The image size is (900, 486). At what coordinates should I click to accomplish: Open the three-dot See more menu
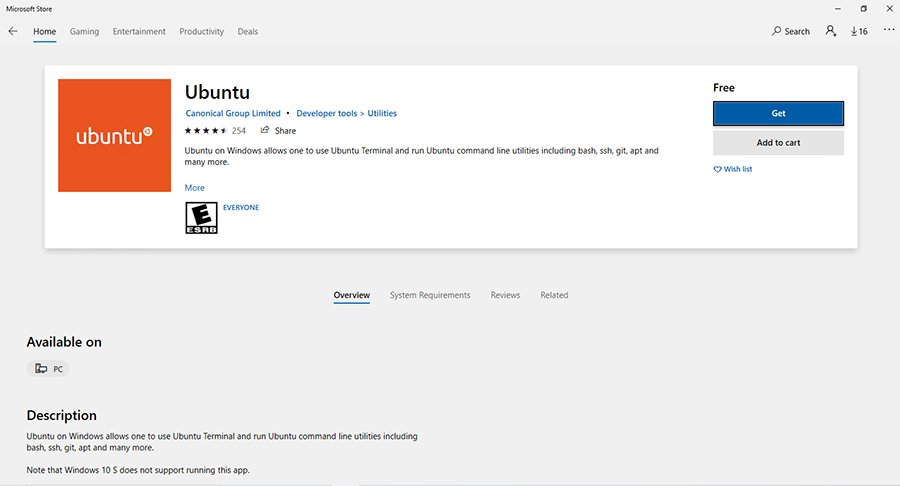click(889, 31)
